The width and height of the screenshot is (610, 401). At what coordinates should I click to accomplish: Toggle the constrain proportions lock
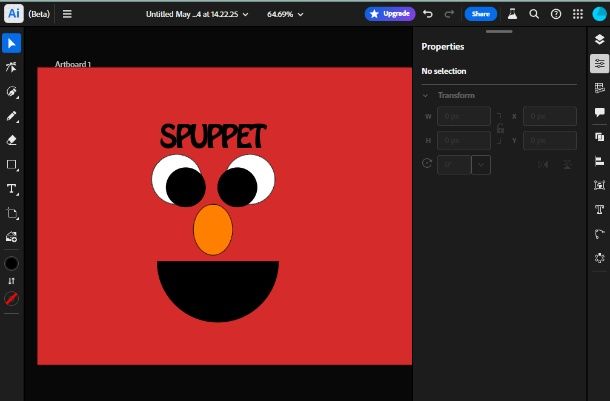[500, 128]
